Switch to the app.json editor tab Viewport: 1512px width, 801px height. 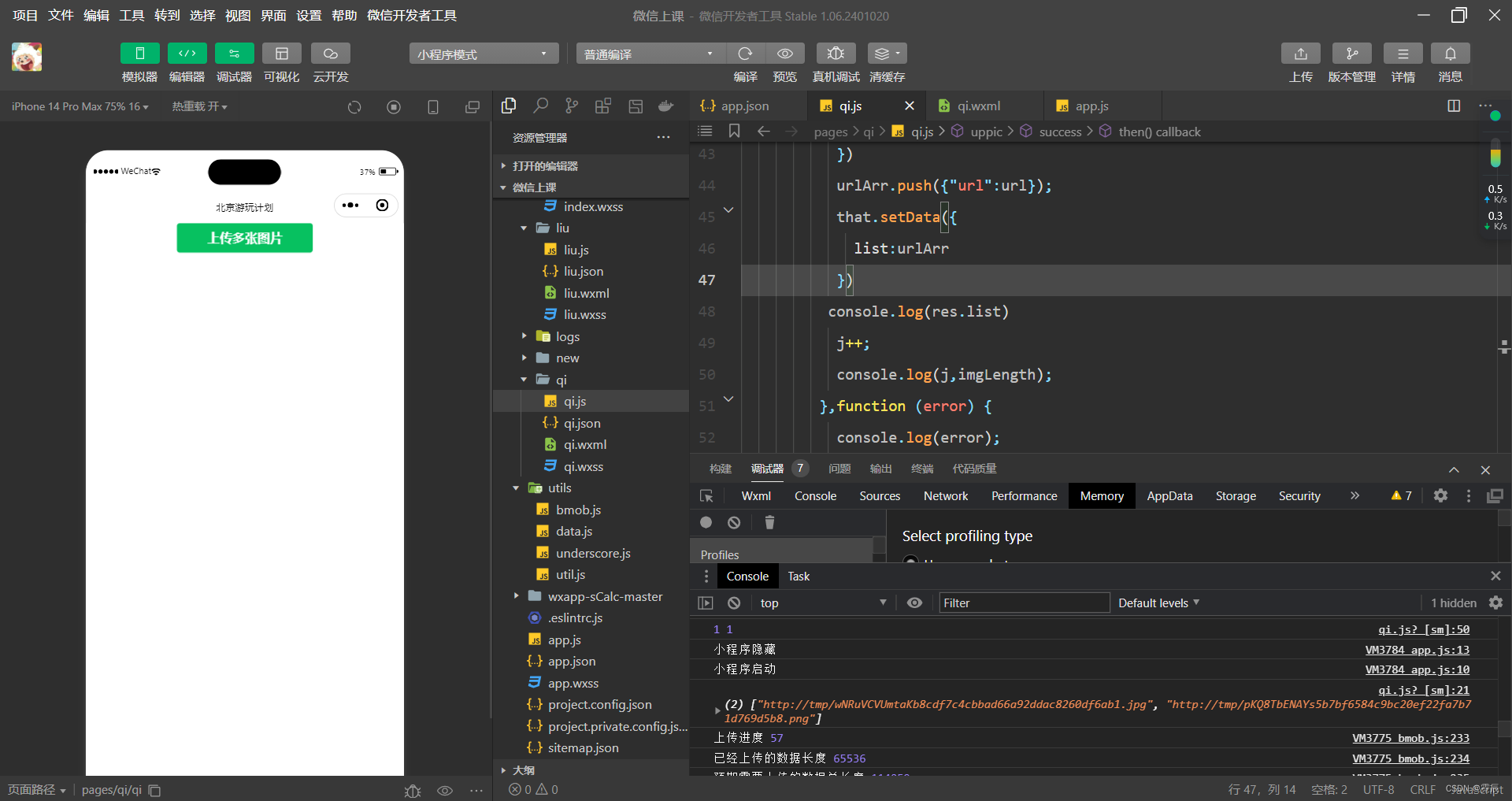coord(745,106)
